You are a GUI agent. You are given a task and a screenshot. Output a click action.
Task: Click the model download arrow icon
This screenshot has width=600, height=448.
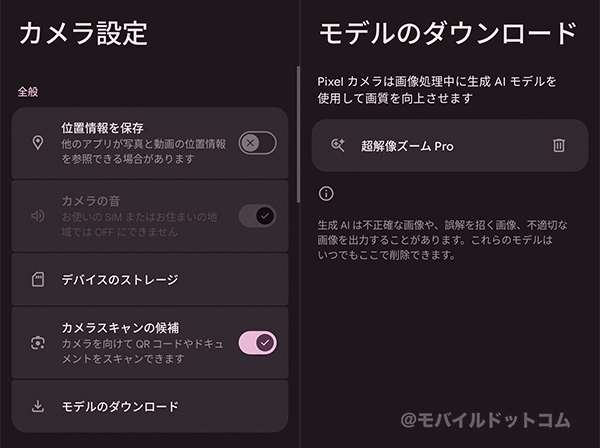[38, 406]
